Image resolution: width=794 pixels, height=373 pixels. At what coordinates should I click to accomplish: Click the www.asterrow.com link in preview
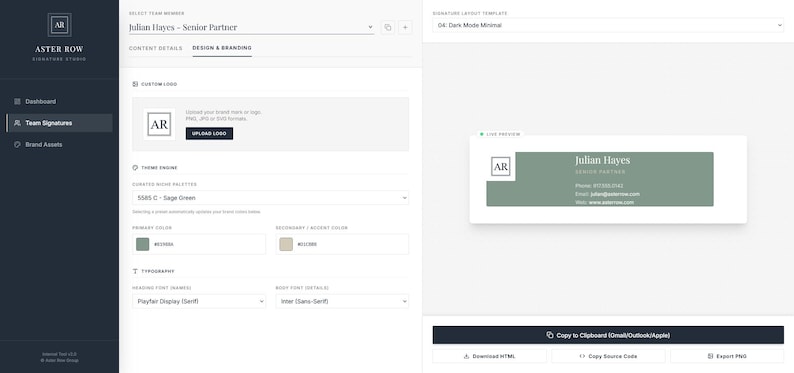pyautogui.click(x=611, y=202)
